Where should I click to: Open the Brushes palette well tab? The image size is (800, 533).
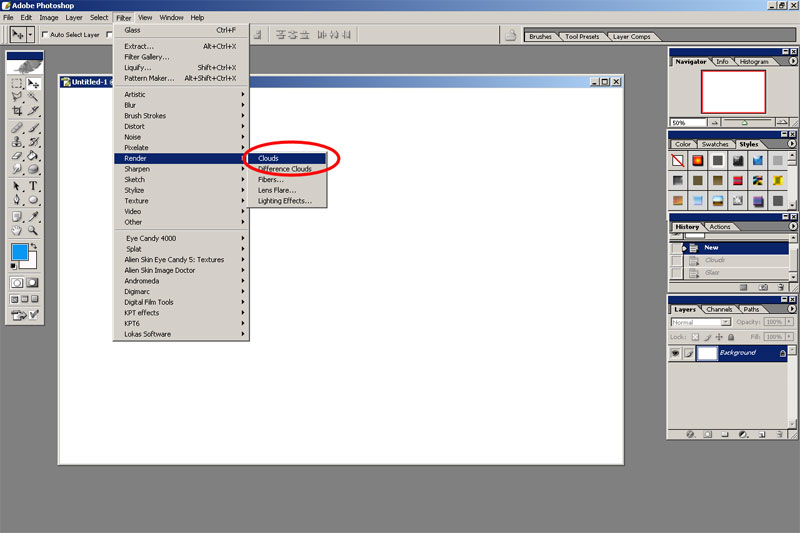click(540, 37)
